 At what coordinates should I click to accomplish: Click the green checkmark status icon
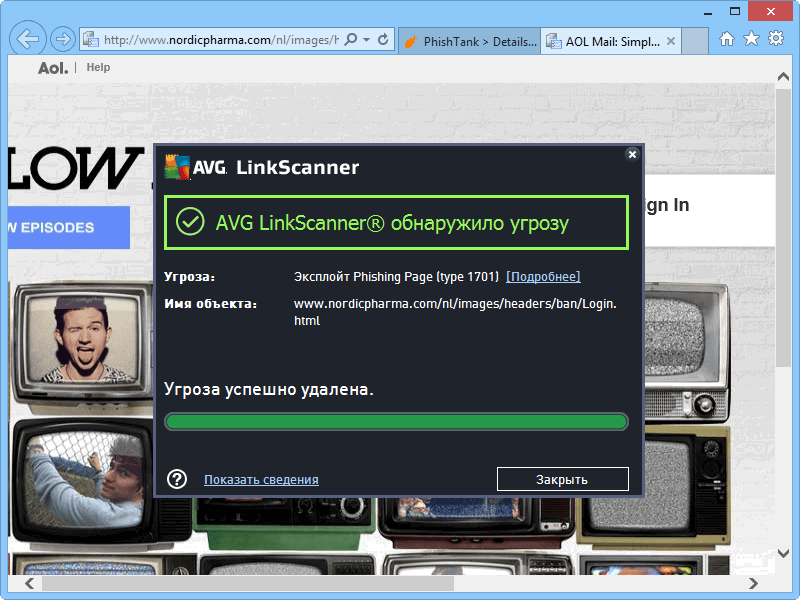190,221
